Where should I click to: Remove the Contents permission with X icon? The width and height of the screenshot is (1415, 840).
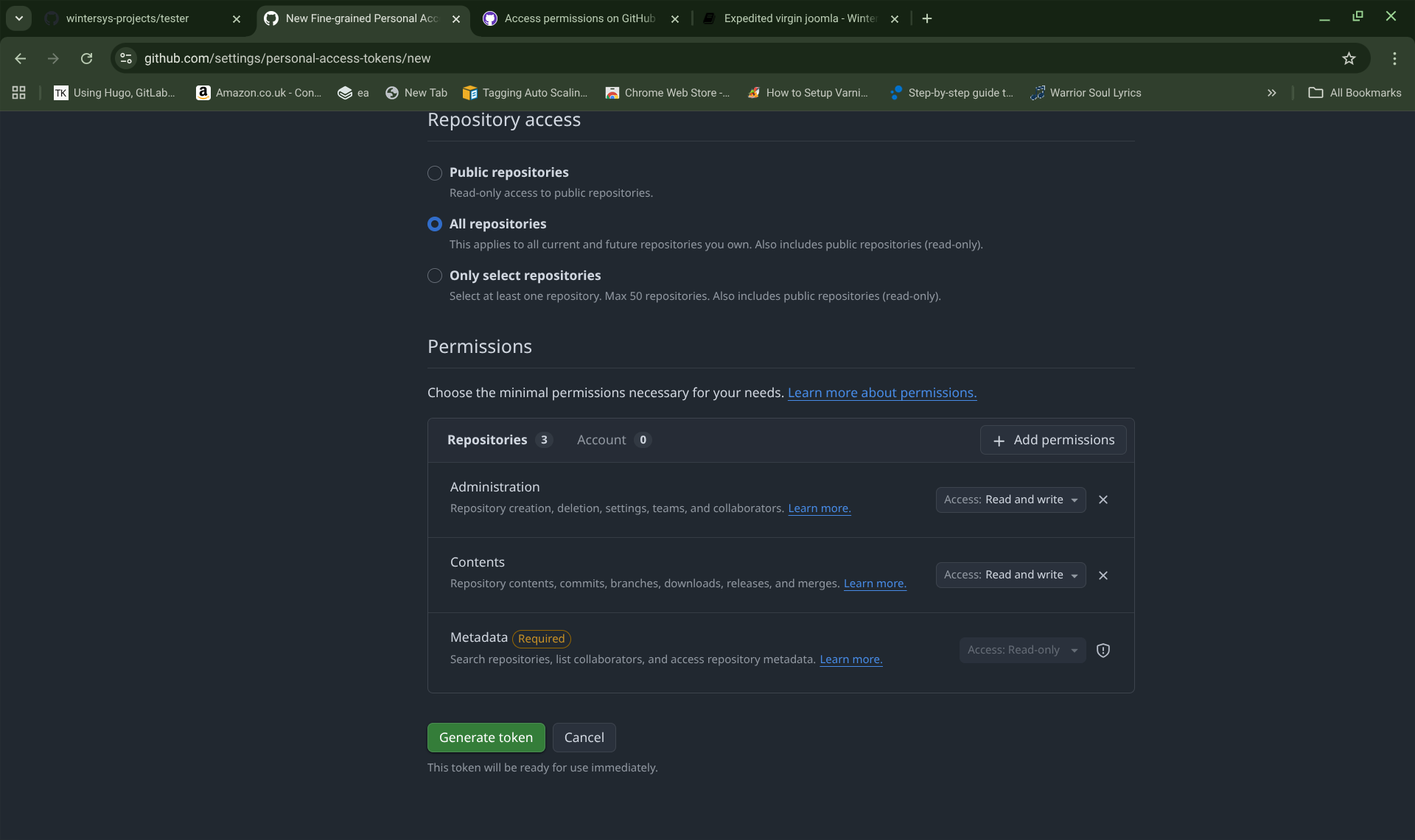(1103, 575)
